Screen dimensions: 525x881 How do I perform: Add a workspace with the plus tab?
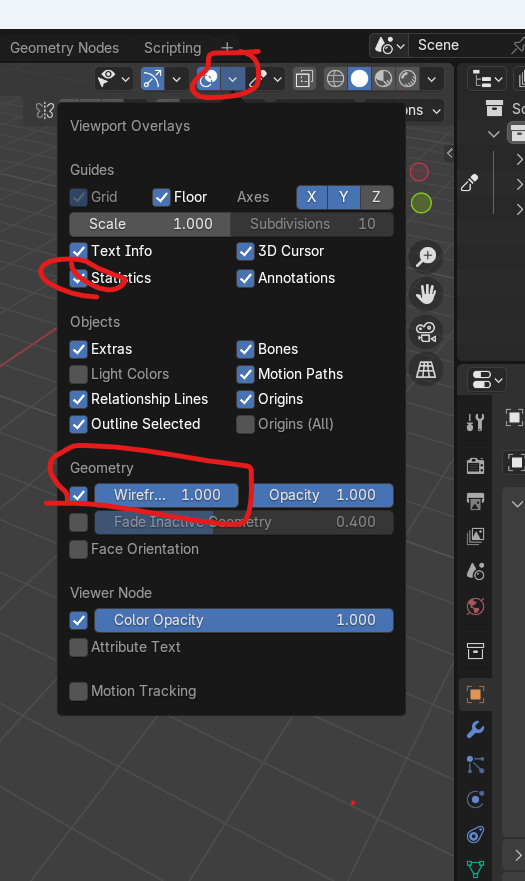coord(227,48)
